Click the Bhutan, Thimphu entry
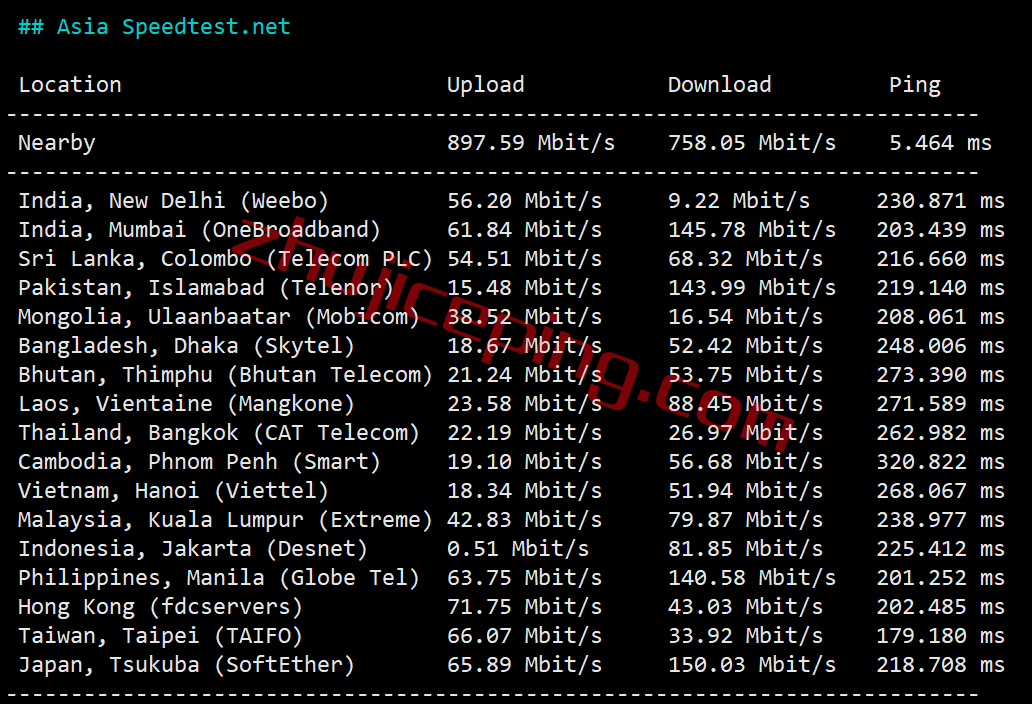The height and width of the screenshot is (704, 1032). pos(225,374)
